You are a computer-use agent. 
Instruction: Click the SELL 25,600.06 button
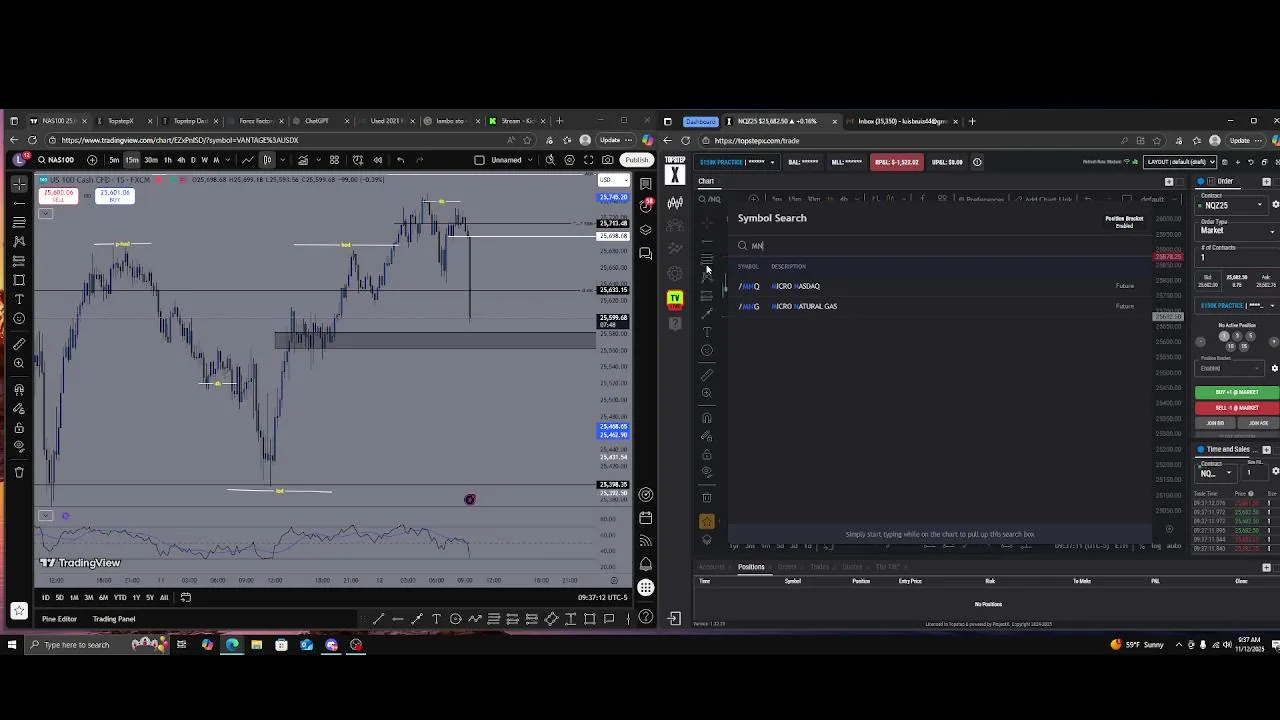[x=59, y=195]
